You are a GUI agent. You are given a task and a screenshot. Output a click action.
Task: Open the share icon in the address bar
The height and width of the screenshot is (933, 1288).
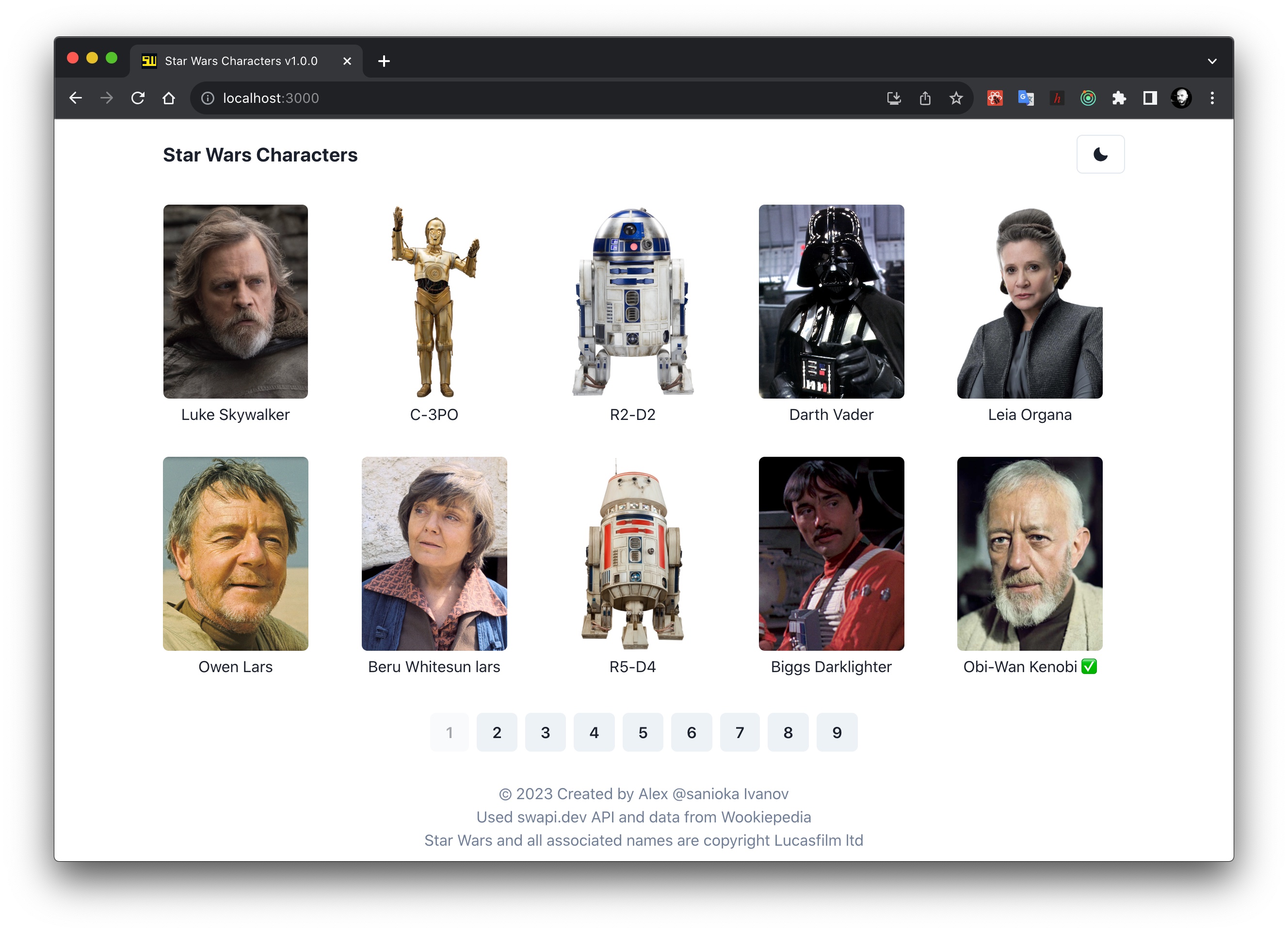click(925, 98)
